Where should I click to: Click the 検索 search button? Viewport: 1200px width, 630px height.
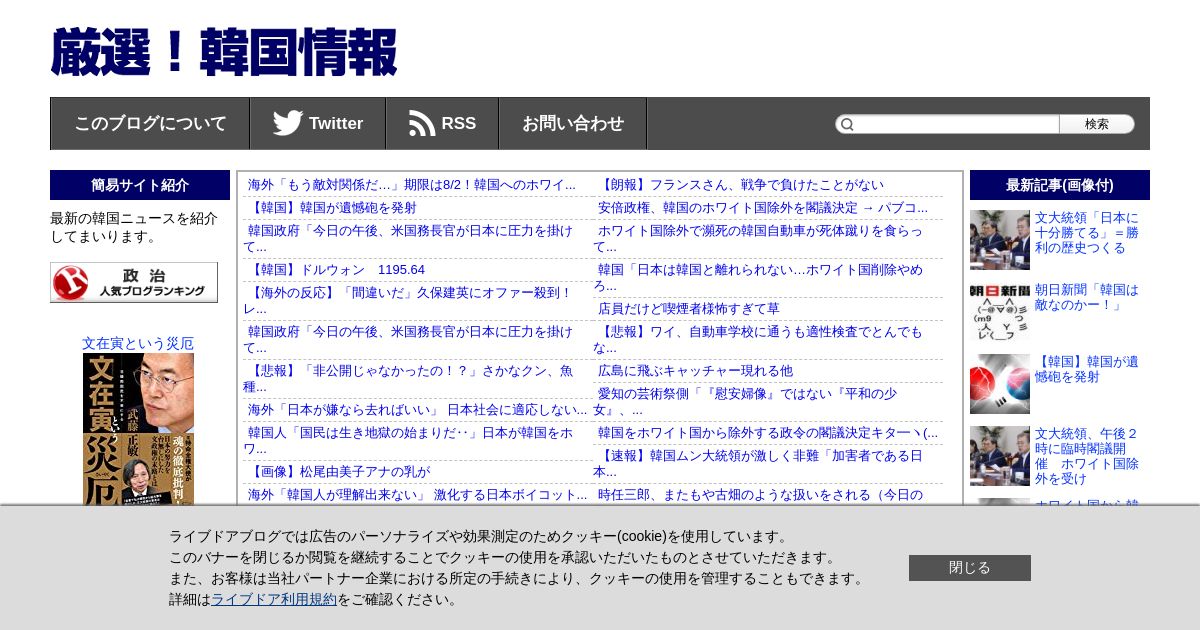pos(1097,124)
